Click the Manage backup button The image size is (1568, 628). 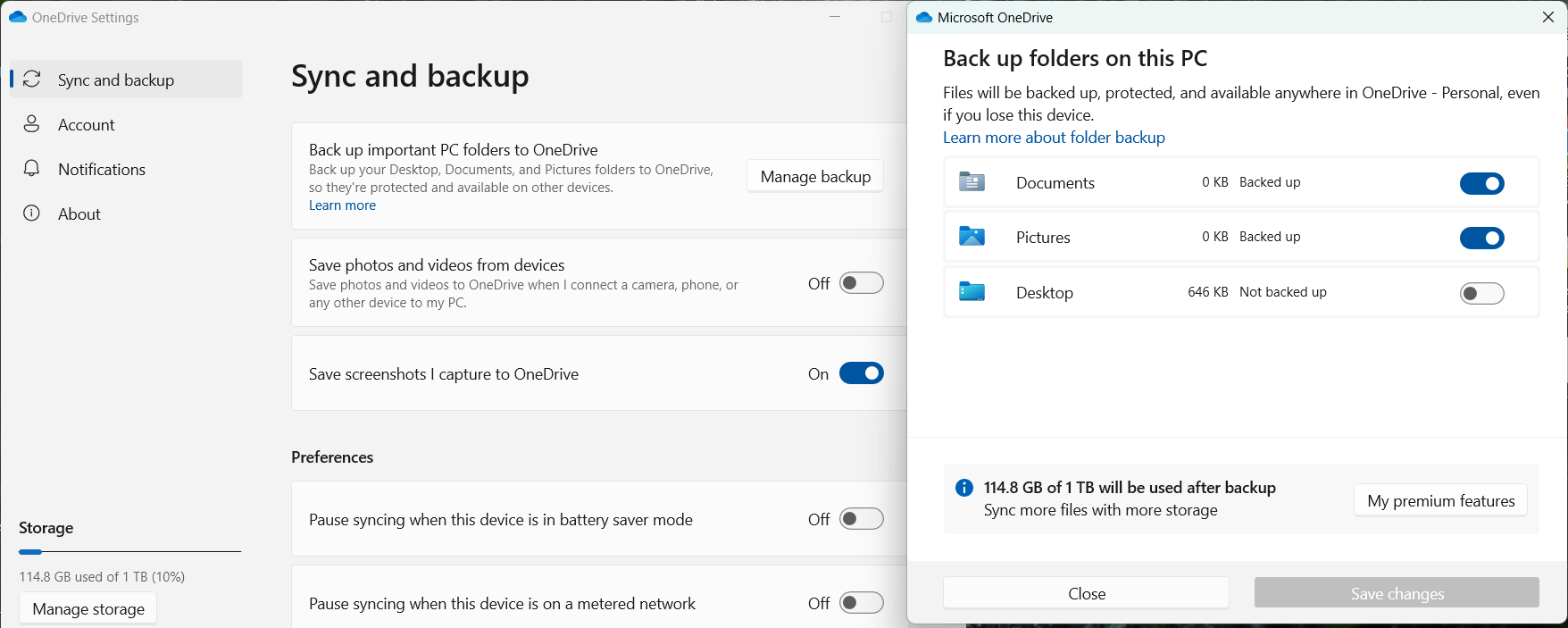pyautogui.click(x=815, y=177)
